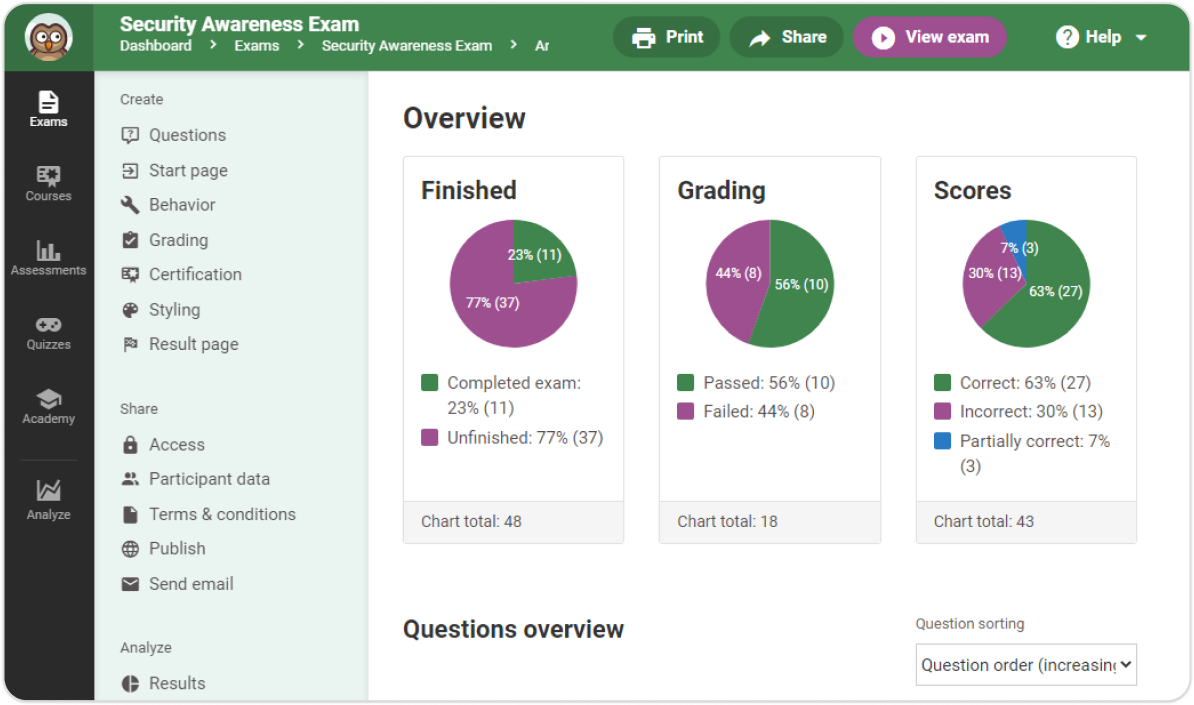Click the Access lock icon

pyautogui.click(x=130, y=445)
